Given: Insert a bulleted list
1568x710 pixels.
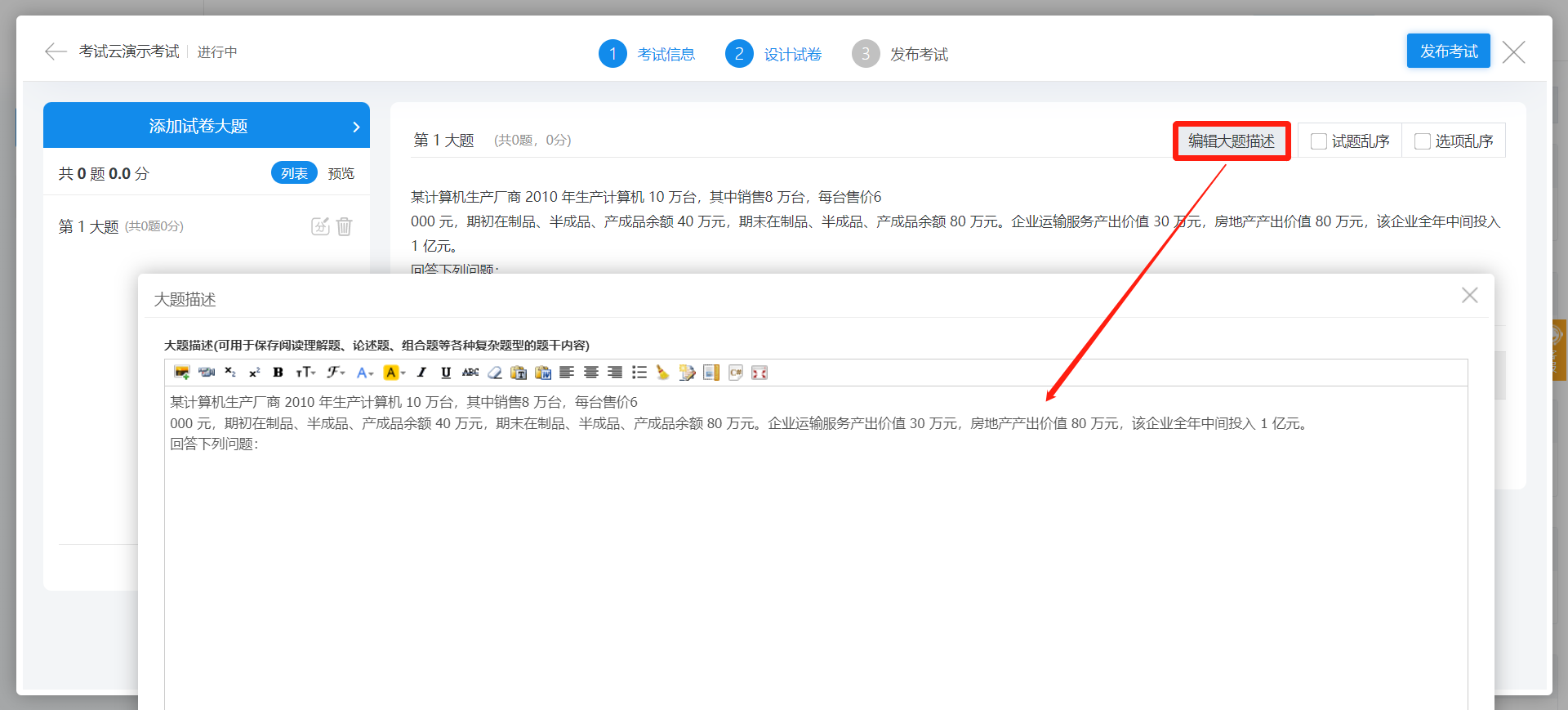Looking at the screenshot, I should point(639,373).
